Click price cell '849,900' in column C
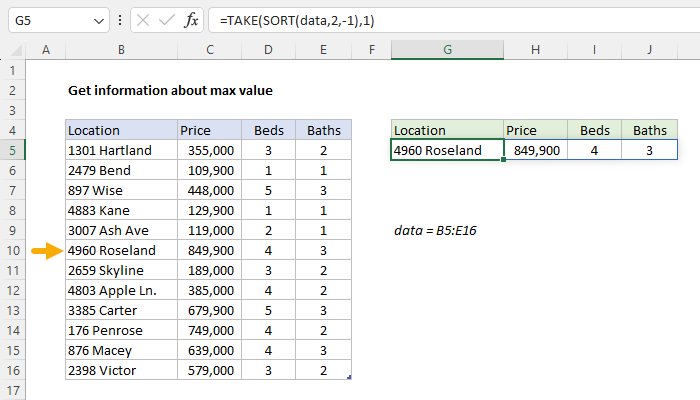This screenshot has height=400, width=700. (x=209, y=250)
